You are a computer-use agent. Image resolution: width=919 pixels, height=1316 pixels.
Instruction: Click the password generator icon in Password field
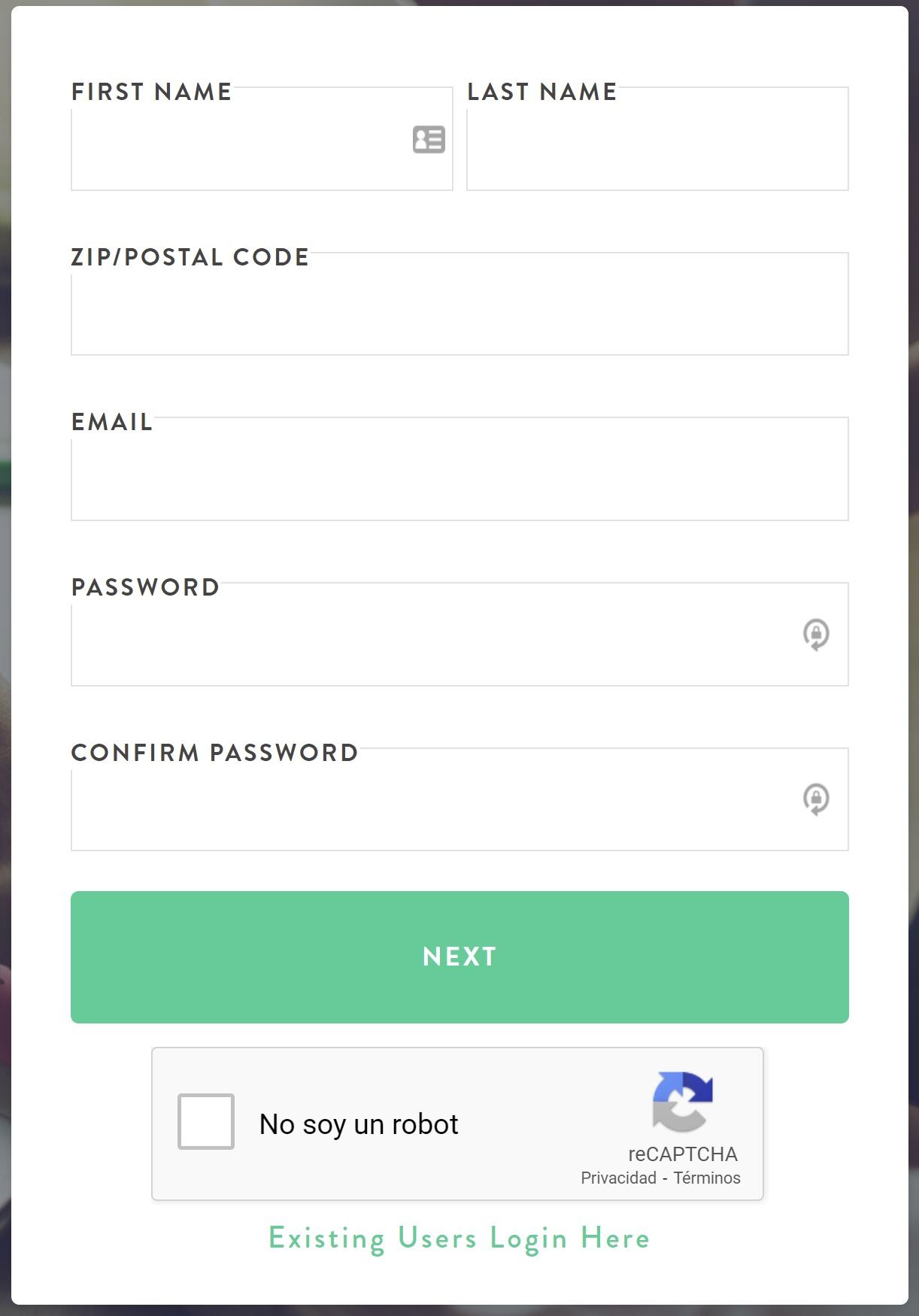[x=816, y=634]
